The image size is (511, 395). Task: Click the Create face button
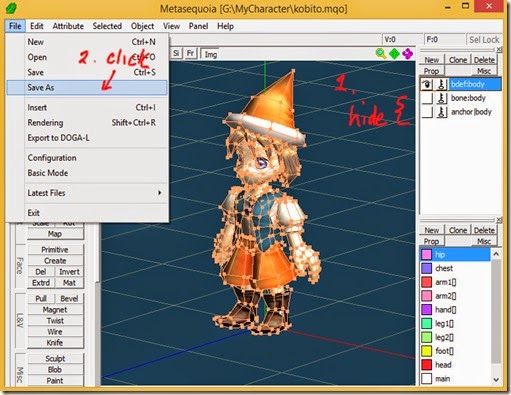click(55, 260)
